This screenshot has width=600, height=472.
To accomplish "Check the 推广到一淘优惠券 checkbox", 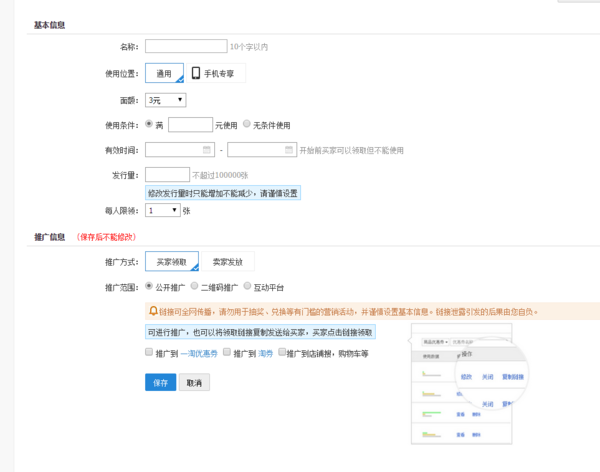I will (149, 352).
